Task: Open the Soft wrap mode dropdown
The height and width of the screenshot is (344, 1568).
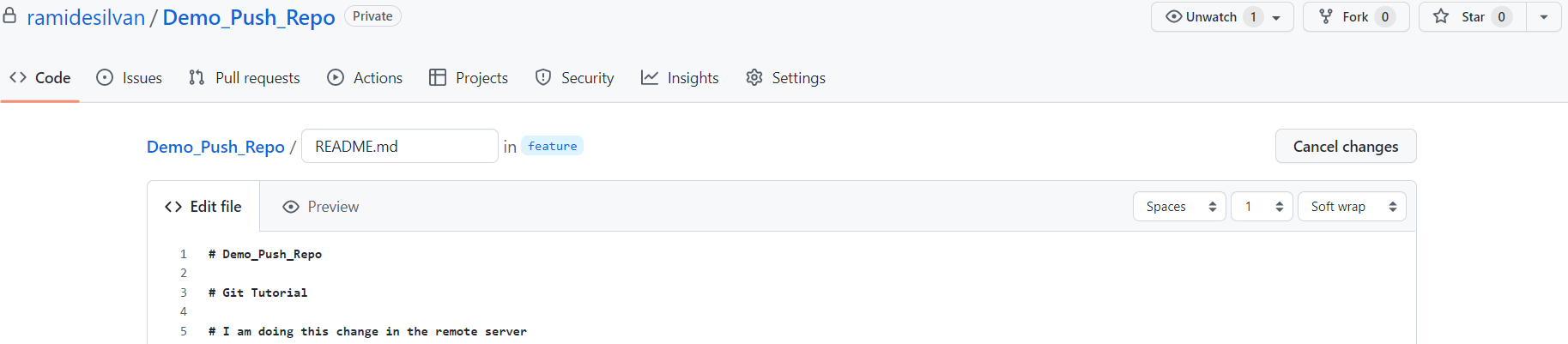Action: [1352, 207]
